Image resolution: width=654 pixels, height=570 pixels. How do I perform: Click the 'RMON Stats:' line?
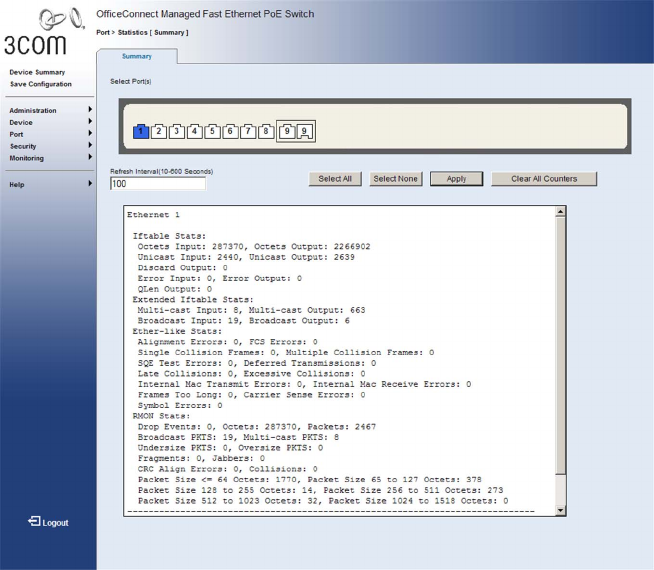pyautogui.click(x=161, y=416)
